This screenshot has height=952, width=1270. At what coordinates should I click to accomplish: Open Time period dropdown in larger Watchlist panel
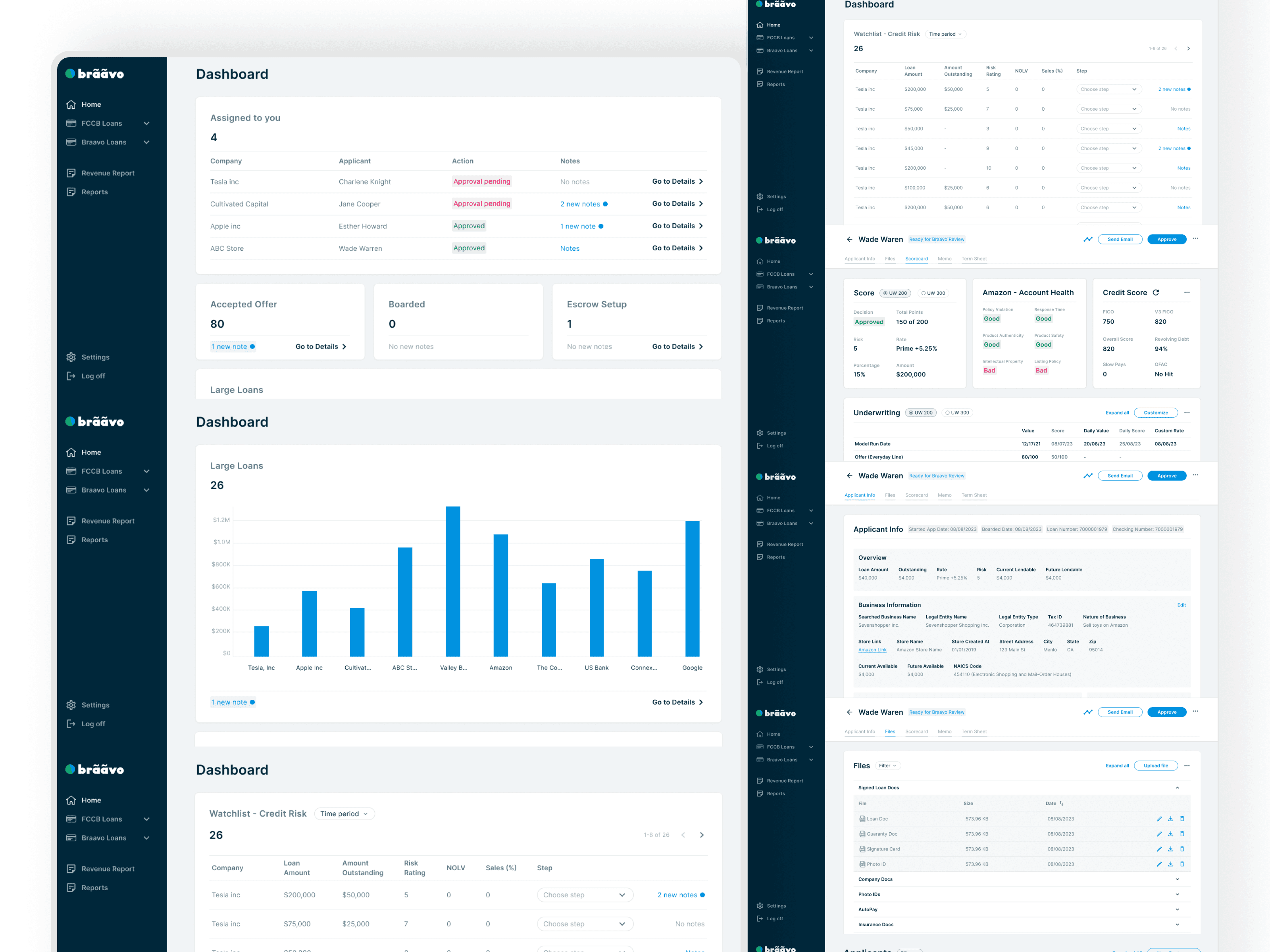(344, 814)
